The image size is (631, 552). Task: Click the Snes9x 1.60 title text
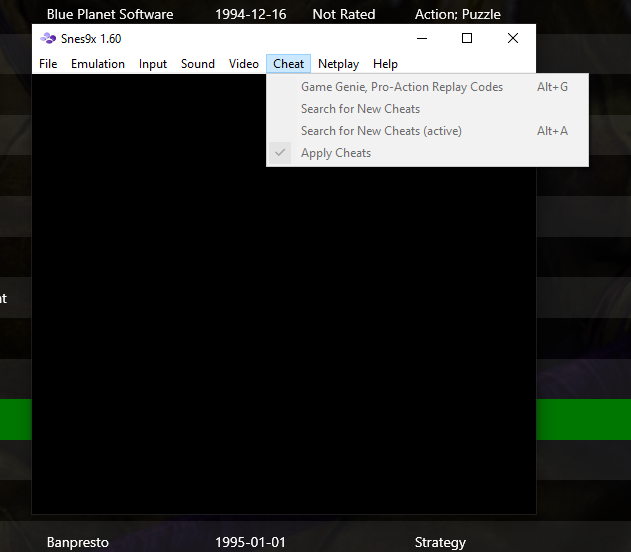[x=91, y=39]
